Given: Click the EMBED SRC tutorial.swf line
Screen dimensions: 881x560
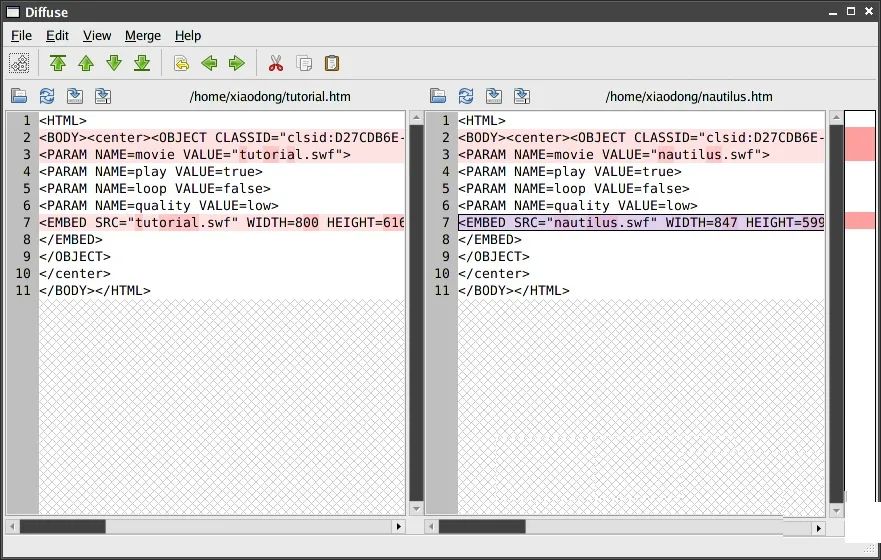Looking at the screenshot, I should [222, 222].
